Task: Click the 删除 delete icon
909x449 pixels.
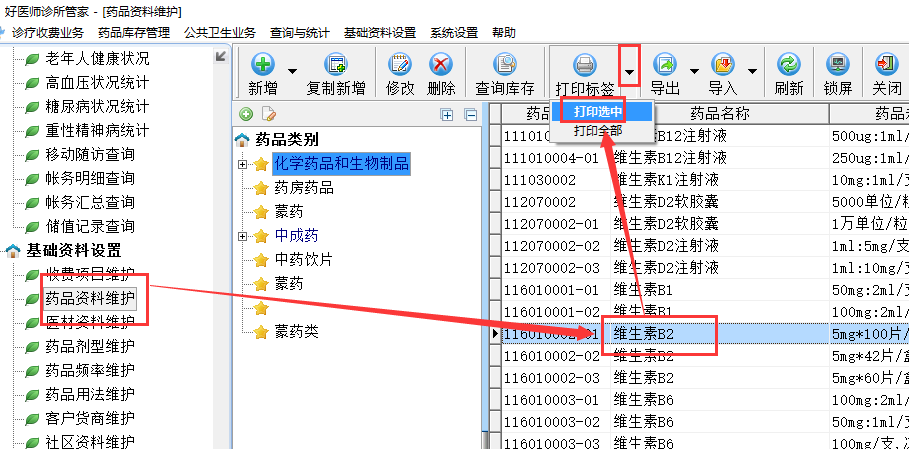Action: coord(441,63)
